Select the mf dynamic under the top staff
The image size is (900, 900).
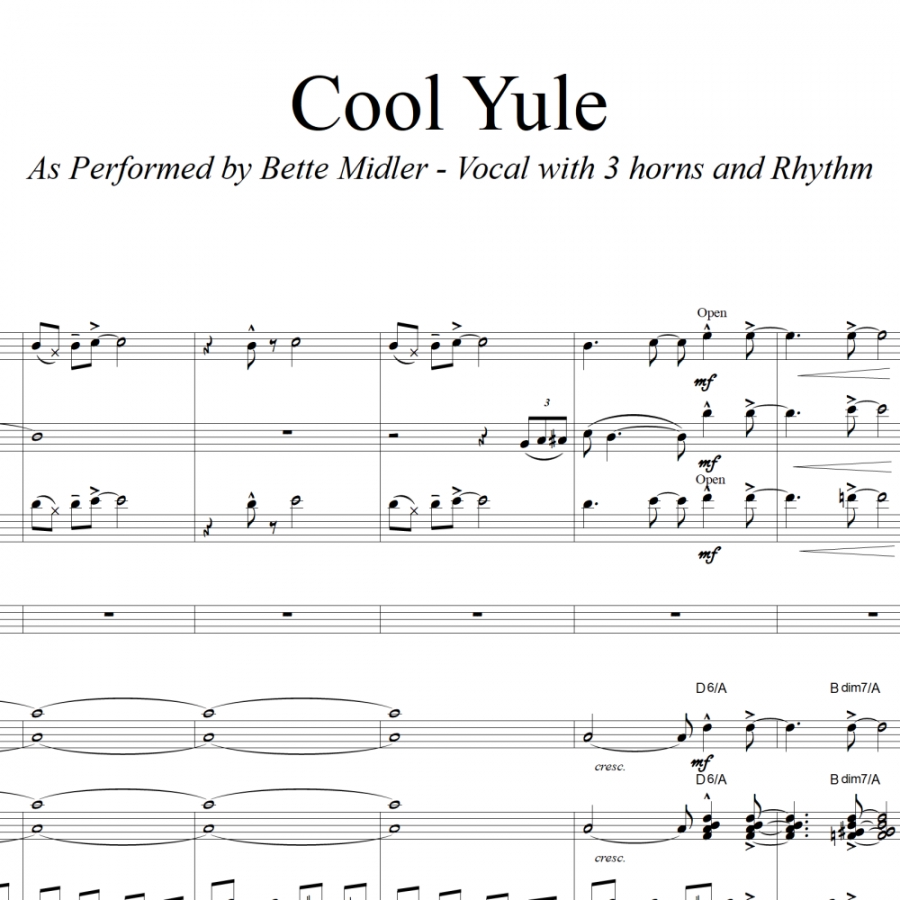tap(705, 381)
